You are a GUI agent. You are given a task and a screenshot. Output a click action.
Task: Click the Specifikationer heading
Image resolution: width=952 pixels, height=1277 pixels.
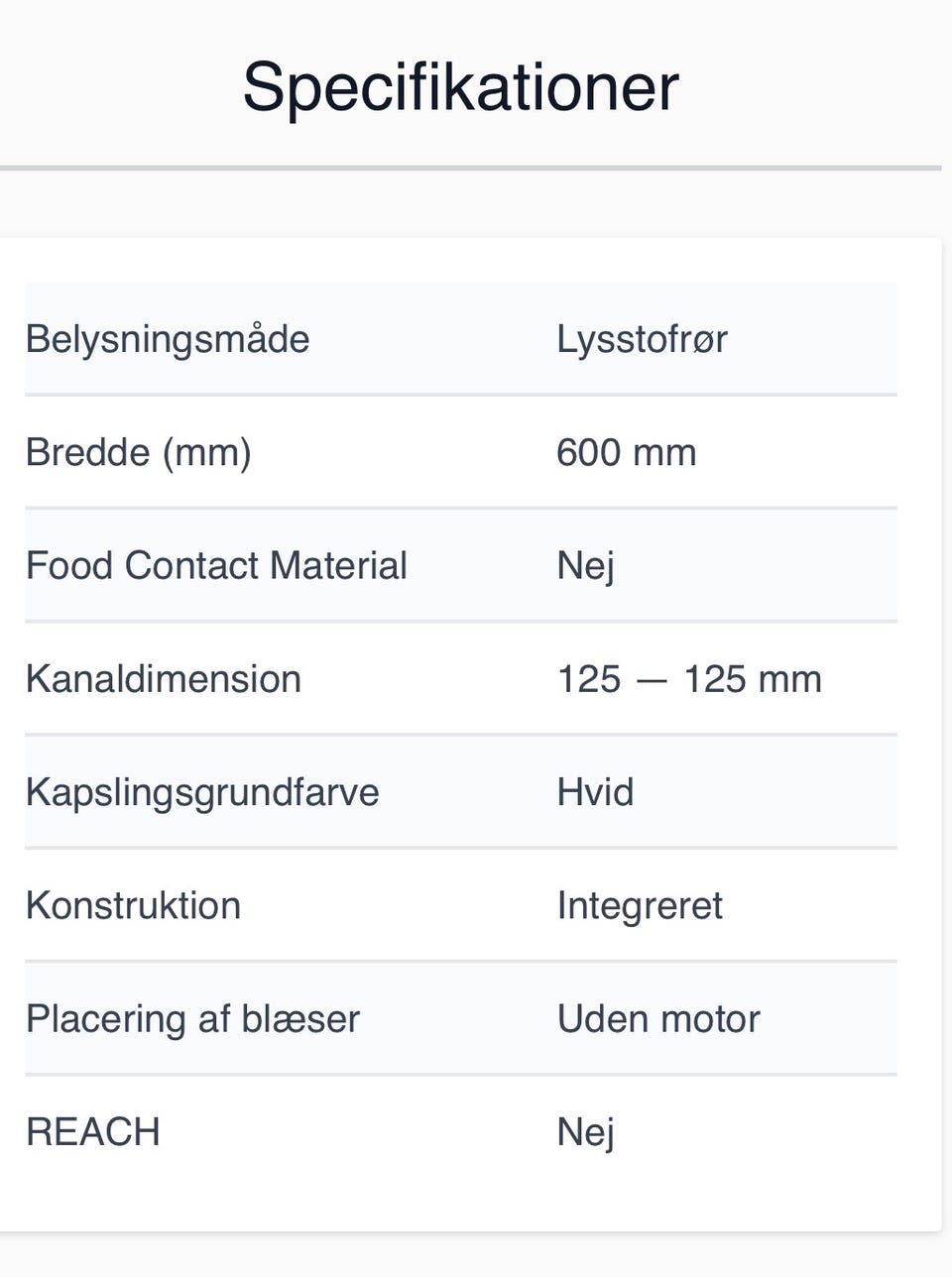(460, 87)
